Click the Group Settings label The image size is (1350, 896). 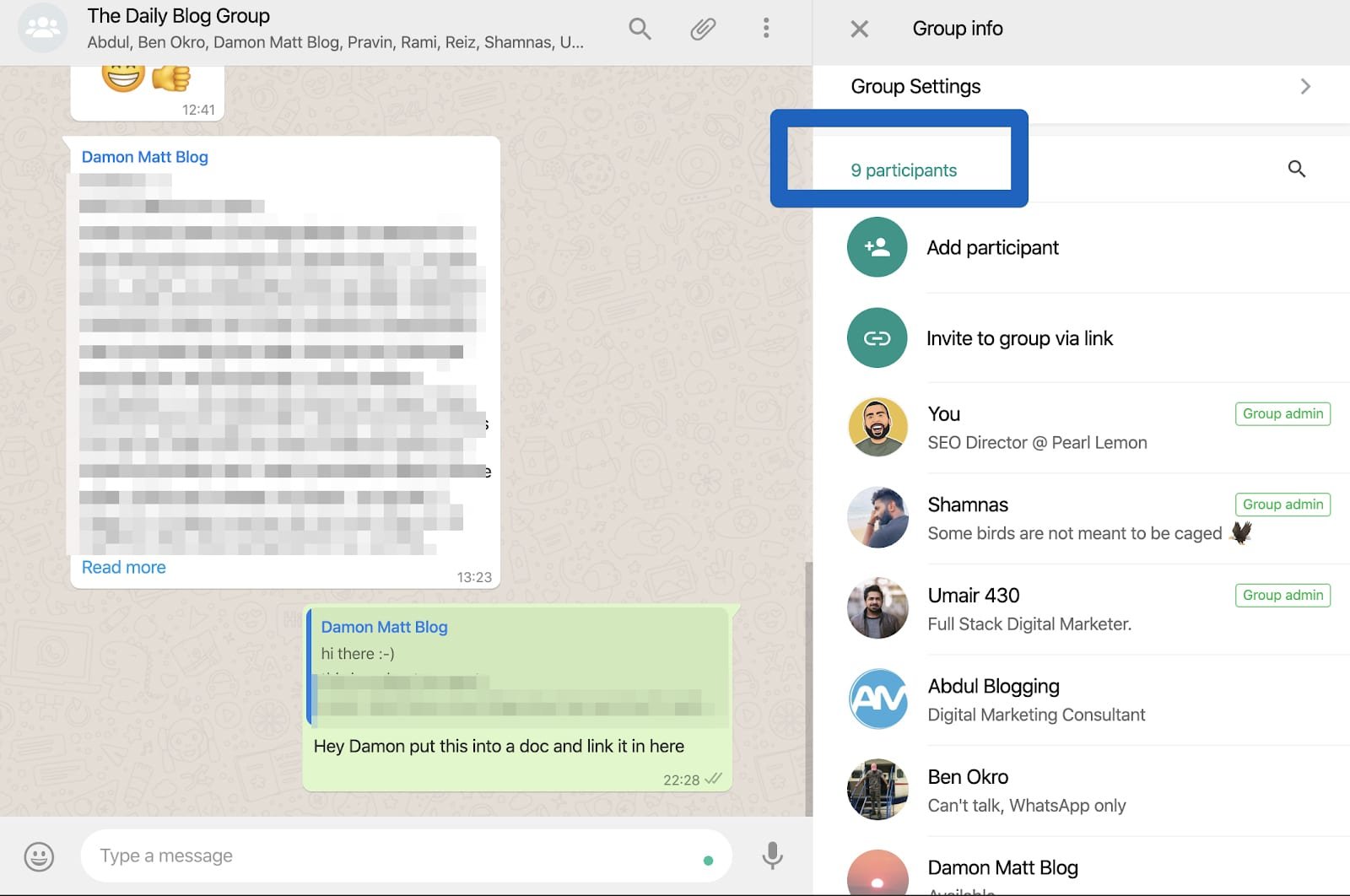pyautogui.click(x=915, y=86)
